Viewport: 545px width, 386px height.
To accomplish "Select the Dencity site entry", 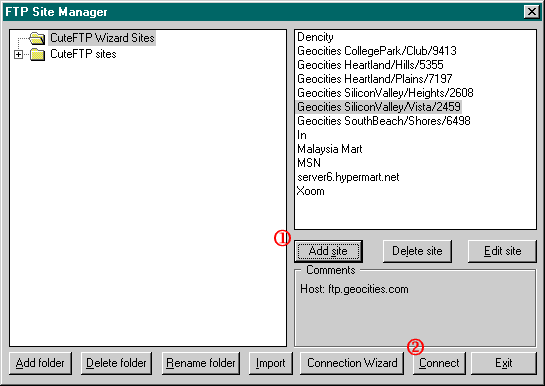I will click(315, 37).
